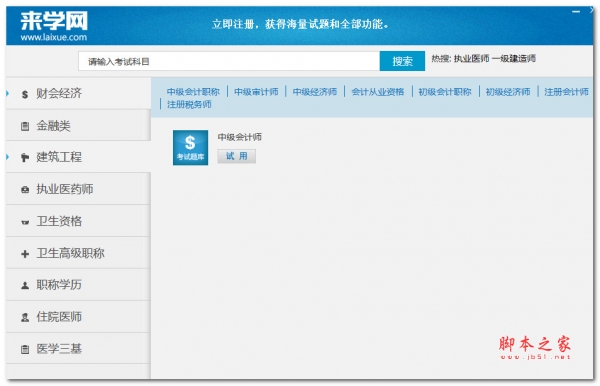Select the 执业医药师 category
Viewport: 600px width, 386px height.
click(x=78, y=189)
